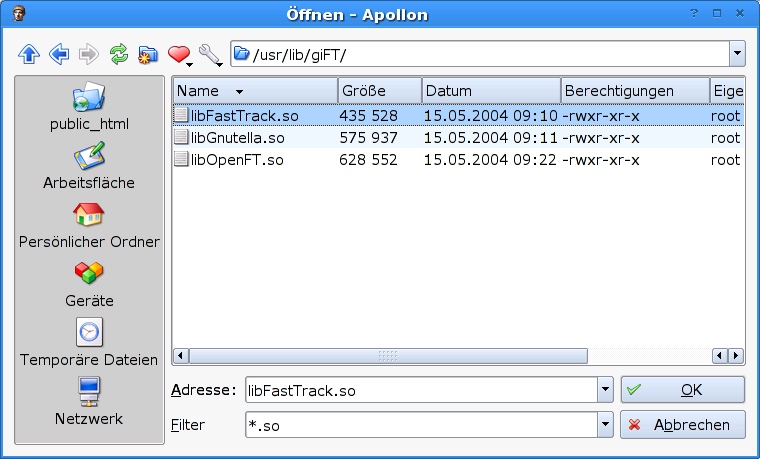Screen dimensions: 760x459
Task: Click the right arrow at scrollbar end
Action: point(736,356)
